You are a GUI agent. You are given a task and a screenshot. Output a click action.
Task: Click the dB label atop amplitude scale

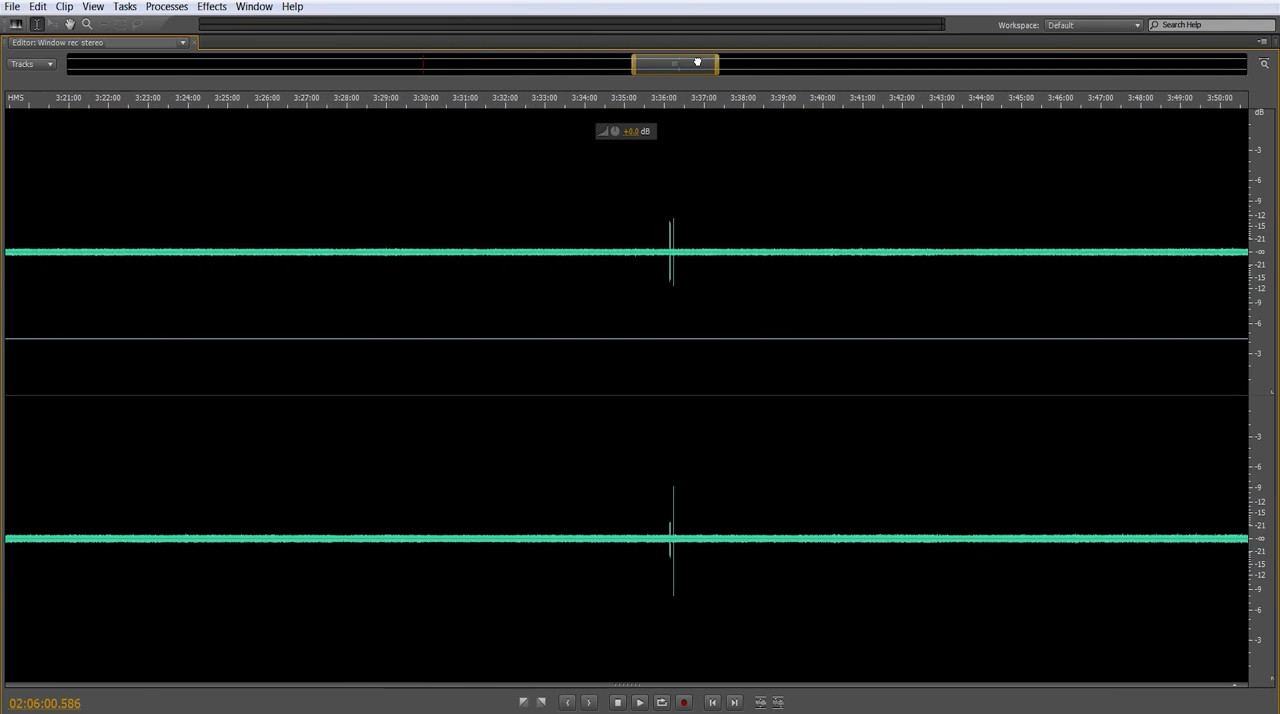click(1259, 112)
